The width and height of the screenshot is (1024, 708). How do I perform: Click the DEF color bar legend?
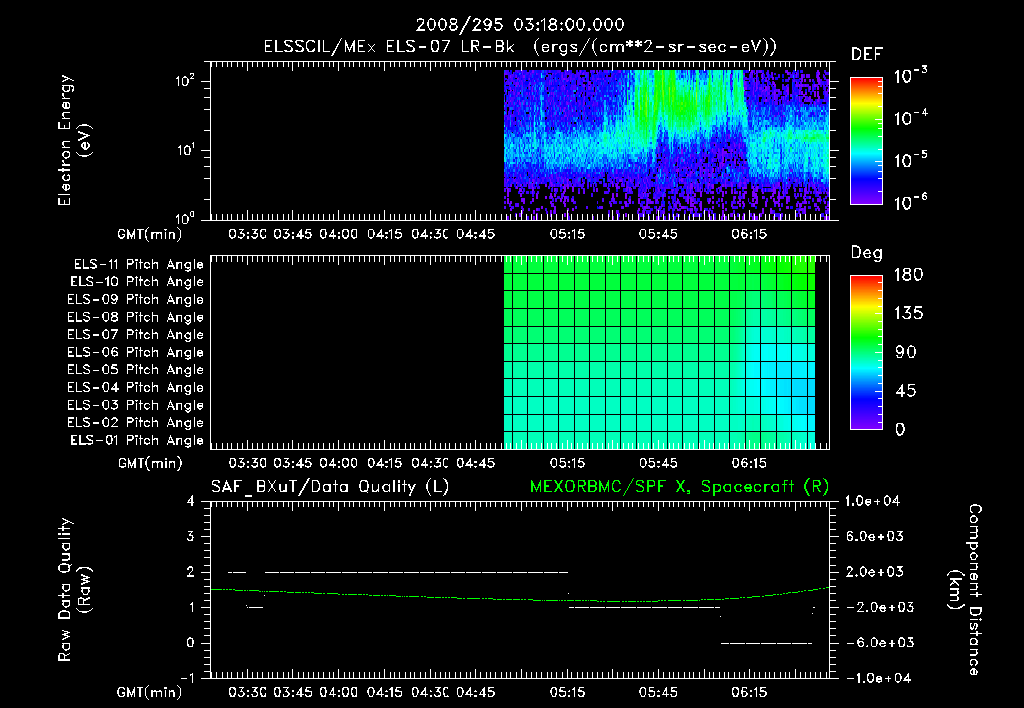[x=866, y=141]
